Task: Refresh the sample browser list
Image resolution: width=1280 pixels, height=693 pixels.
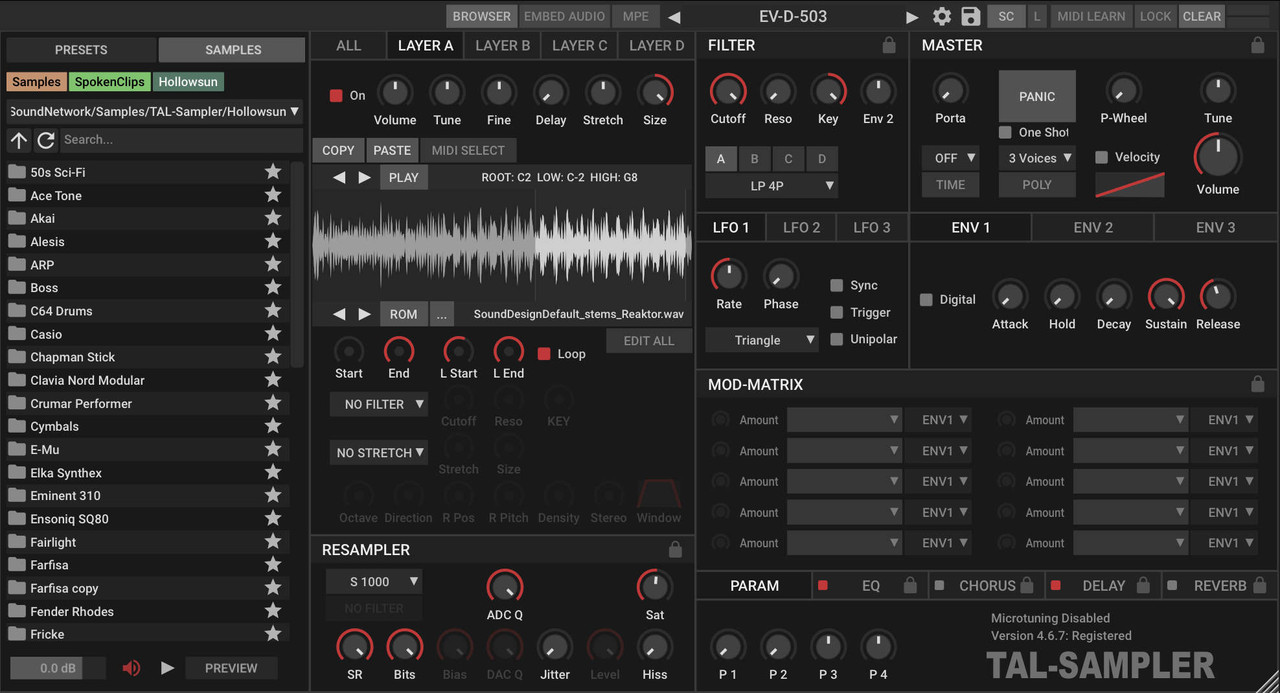Action: click(x=46, y=140)
